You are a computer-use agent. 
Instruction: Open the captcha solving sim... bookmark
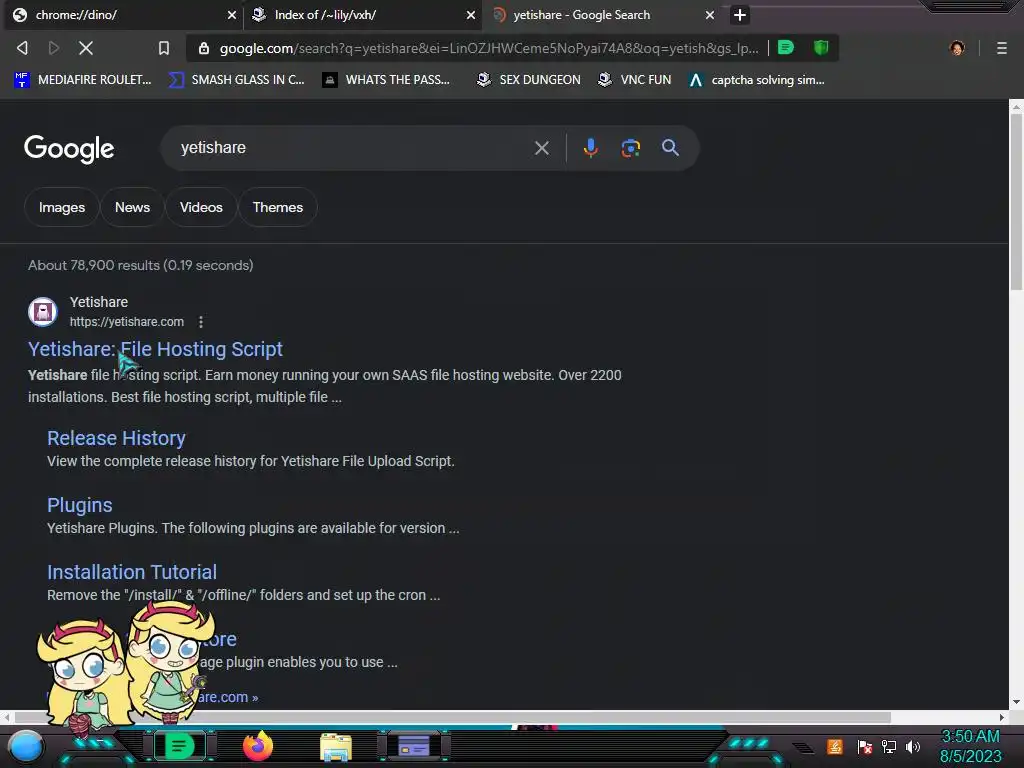pos(757,80)
